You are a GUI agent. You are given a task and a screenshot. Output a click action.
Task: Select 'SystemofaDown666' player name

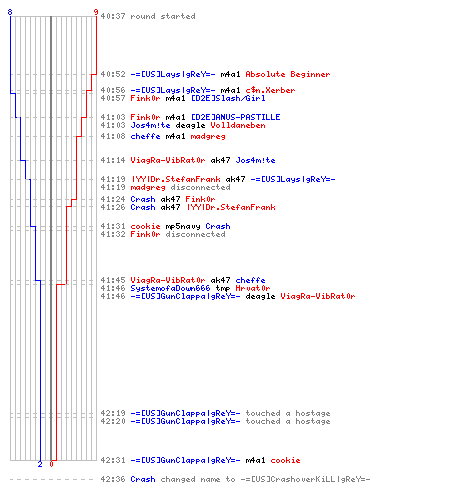(x=170, y=288)
